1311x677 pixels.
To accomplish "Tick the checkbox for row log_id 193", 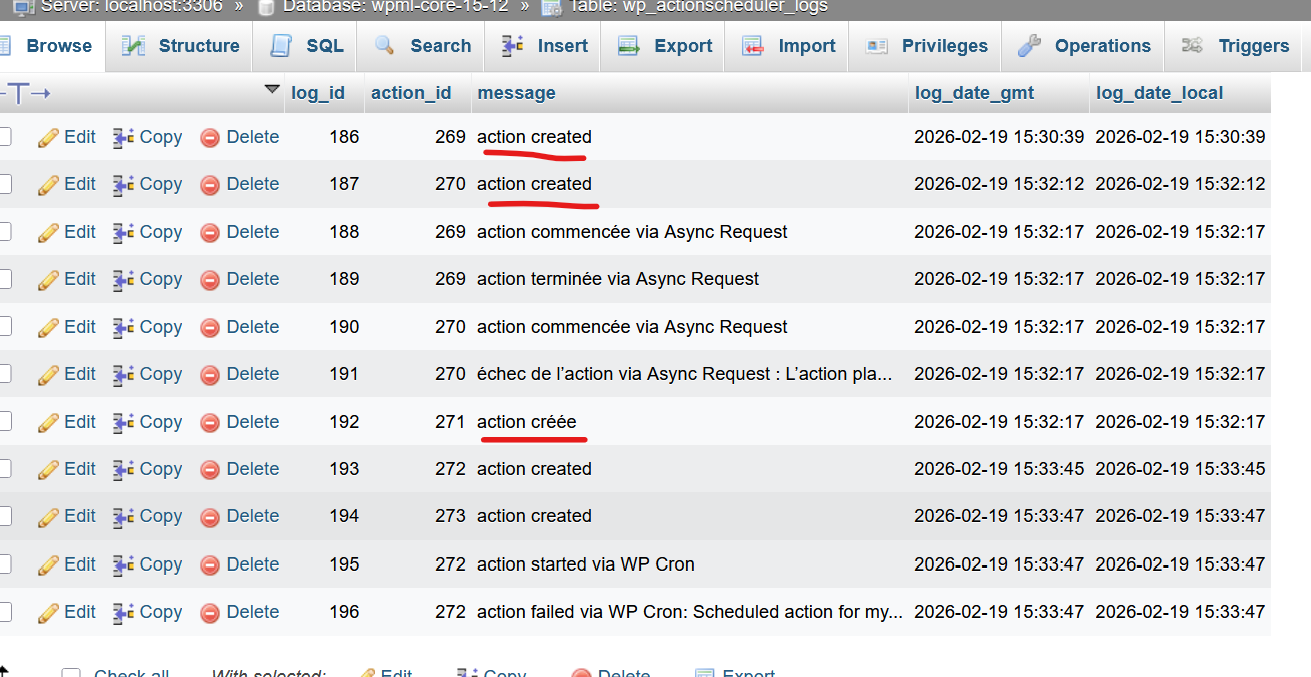I will tap(4, 469).
